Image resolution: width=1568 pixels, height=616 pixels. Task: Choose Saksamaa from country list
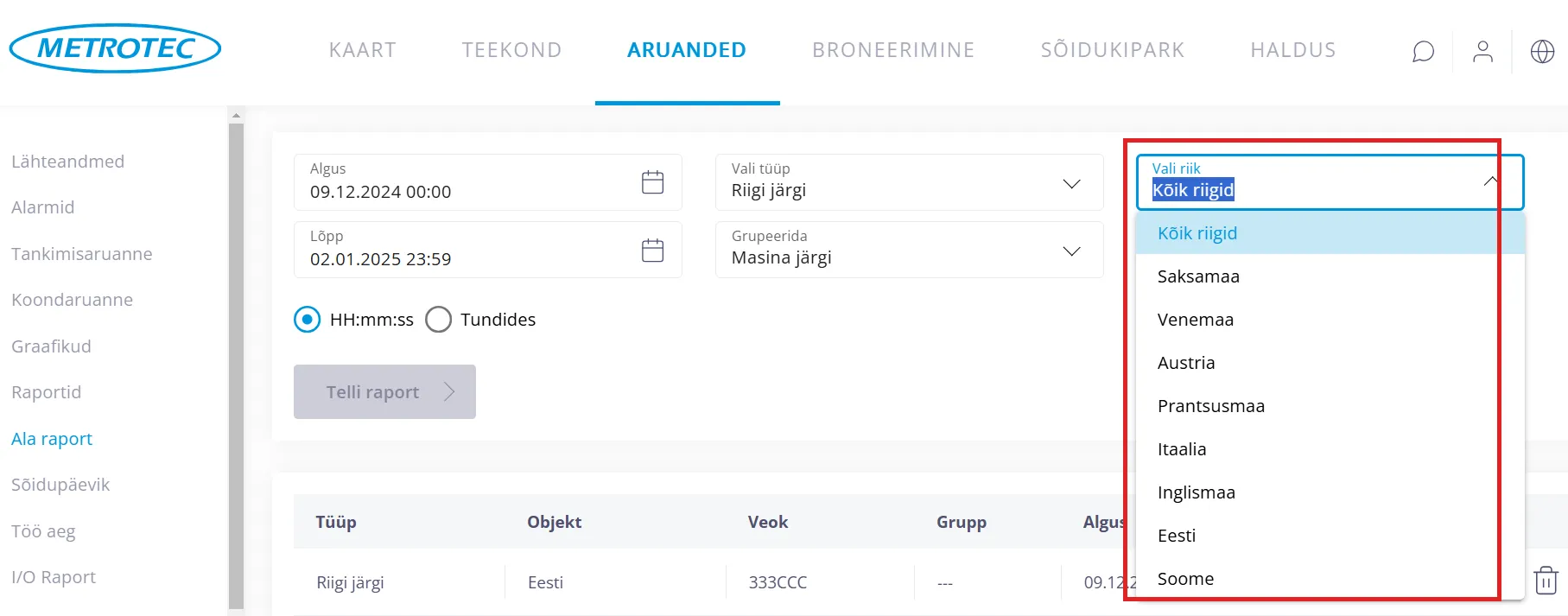1198,276
